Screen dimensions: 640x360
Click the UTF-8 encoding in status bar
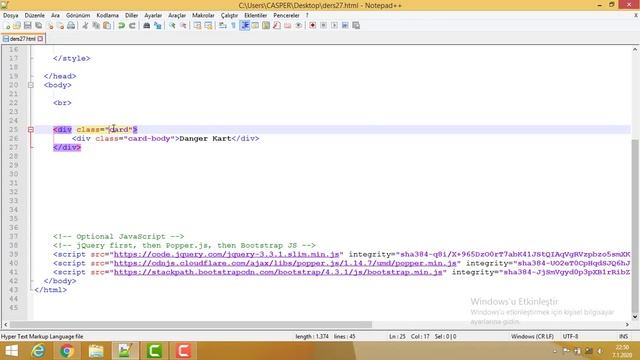[570, 336]
